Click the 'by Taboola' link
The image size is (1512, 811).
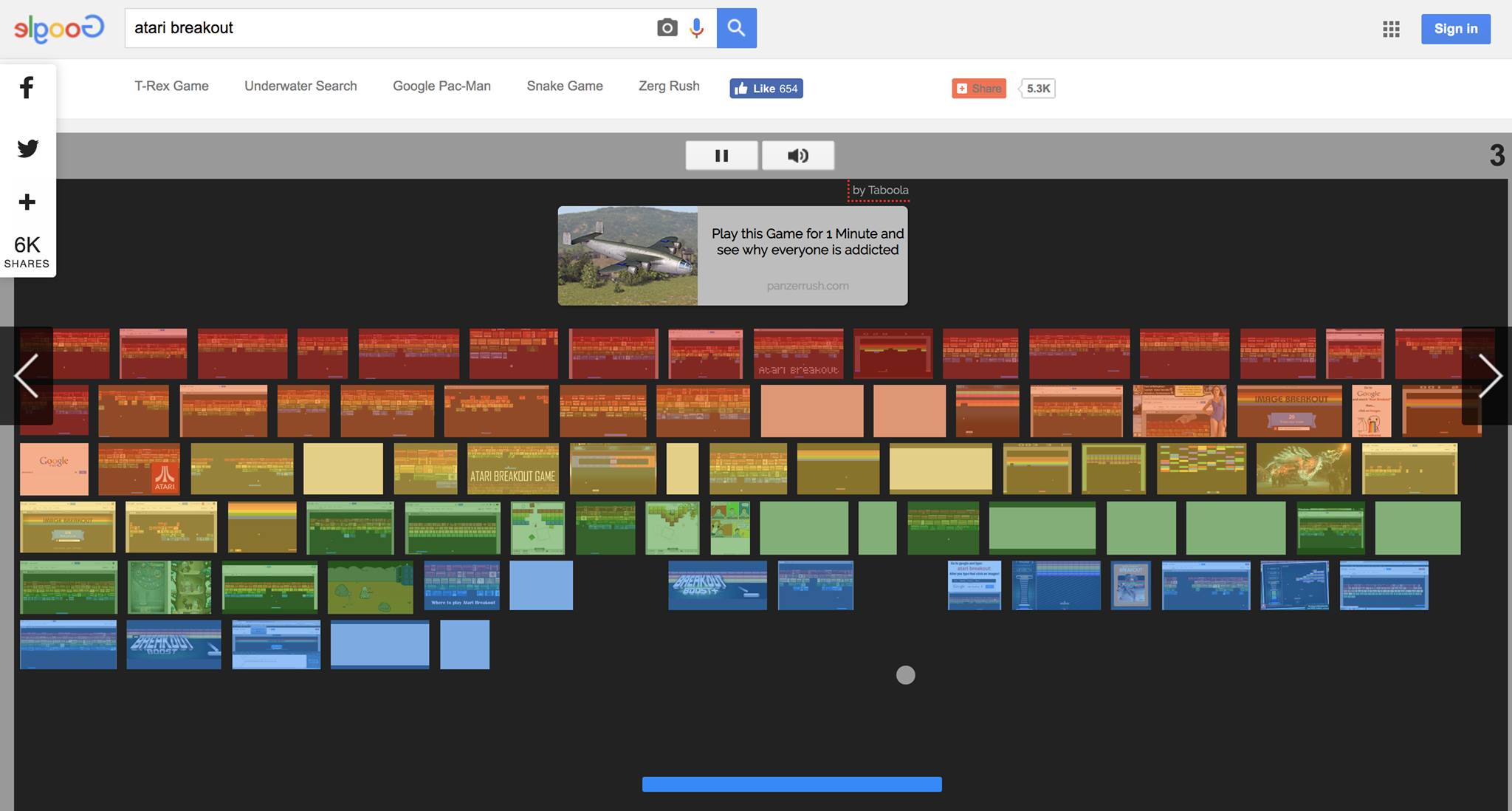[x=880, y=190]
